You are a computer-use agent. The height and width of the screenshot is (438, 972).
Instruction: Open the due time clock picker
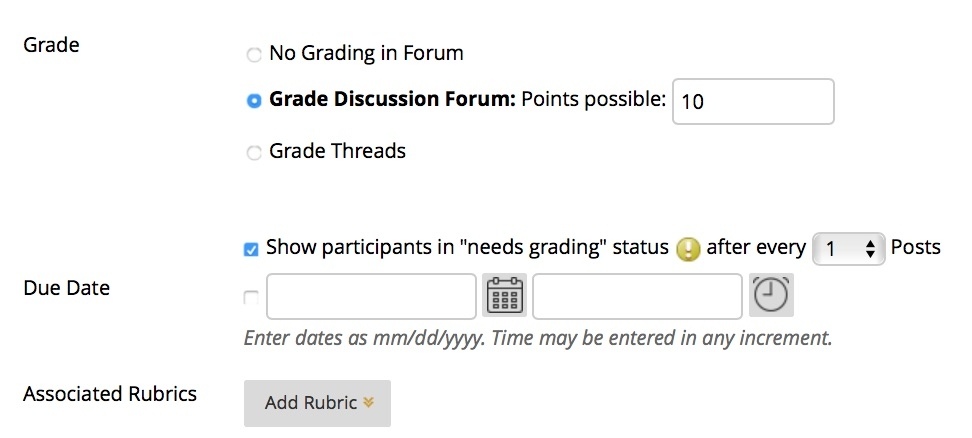pyautogui.click(x=770, y=296)
